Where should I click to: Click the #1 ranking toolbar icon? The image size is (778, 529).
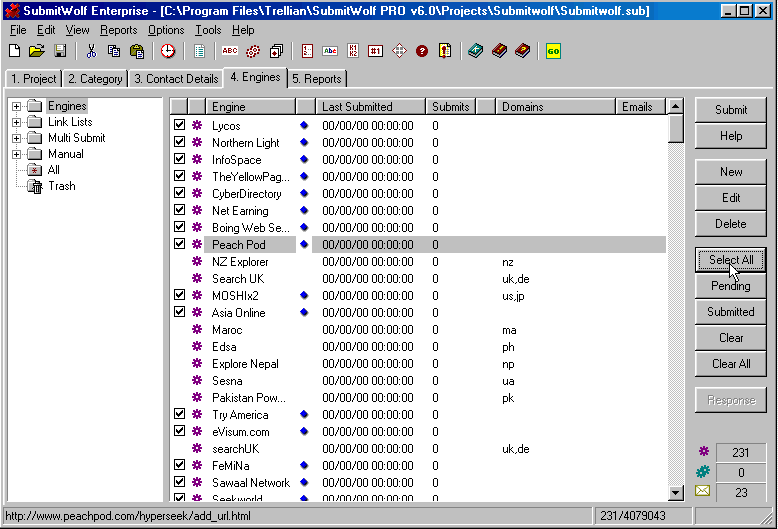pyautogui.click(x=376, y=51)
